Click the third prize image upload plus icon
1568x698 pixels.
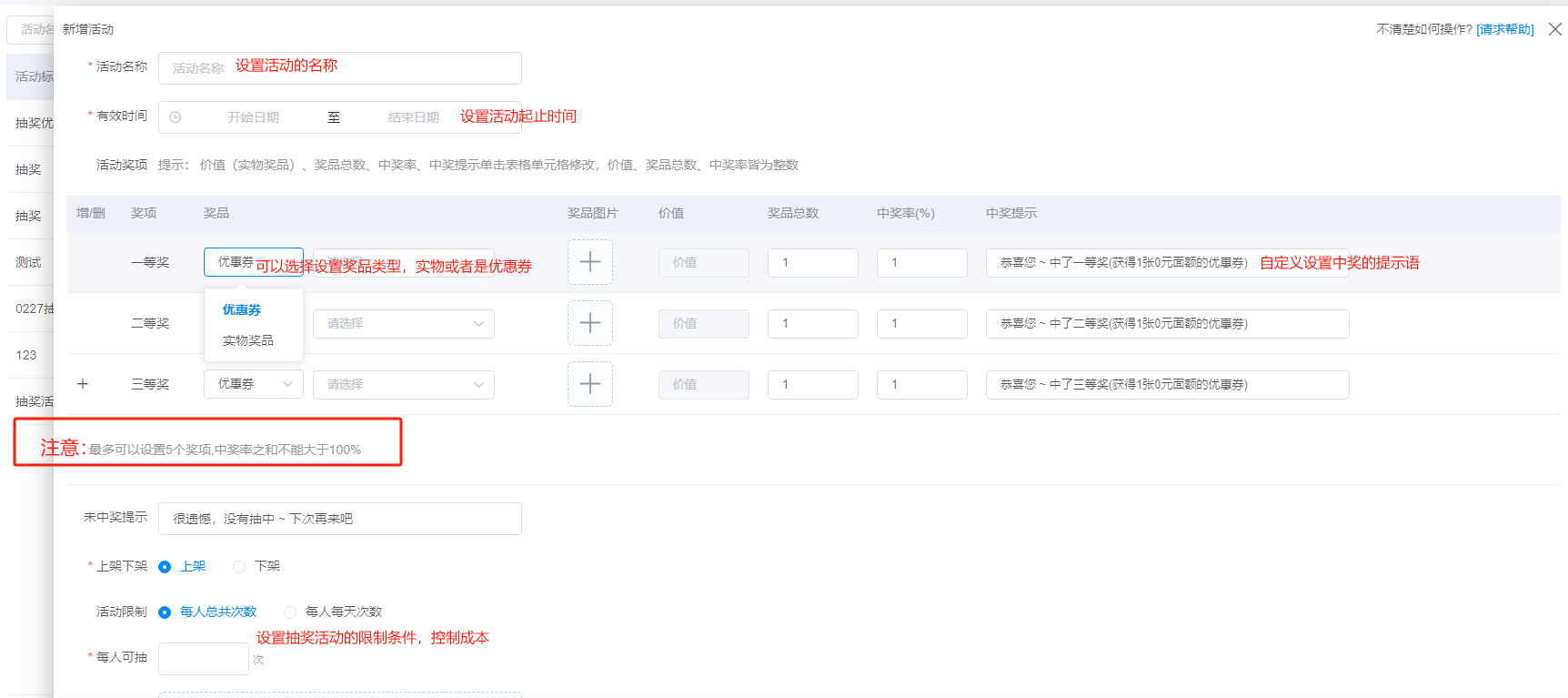[x=589, y=384]
